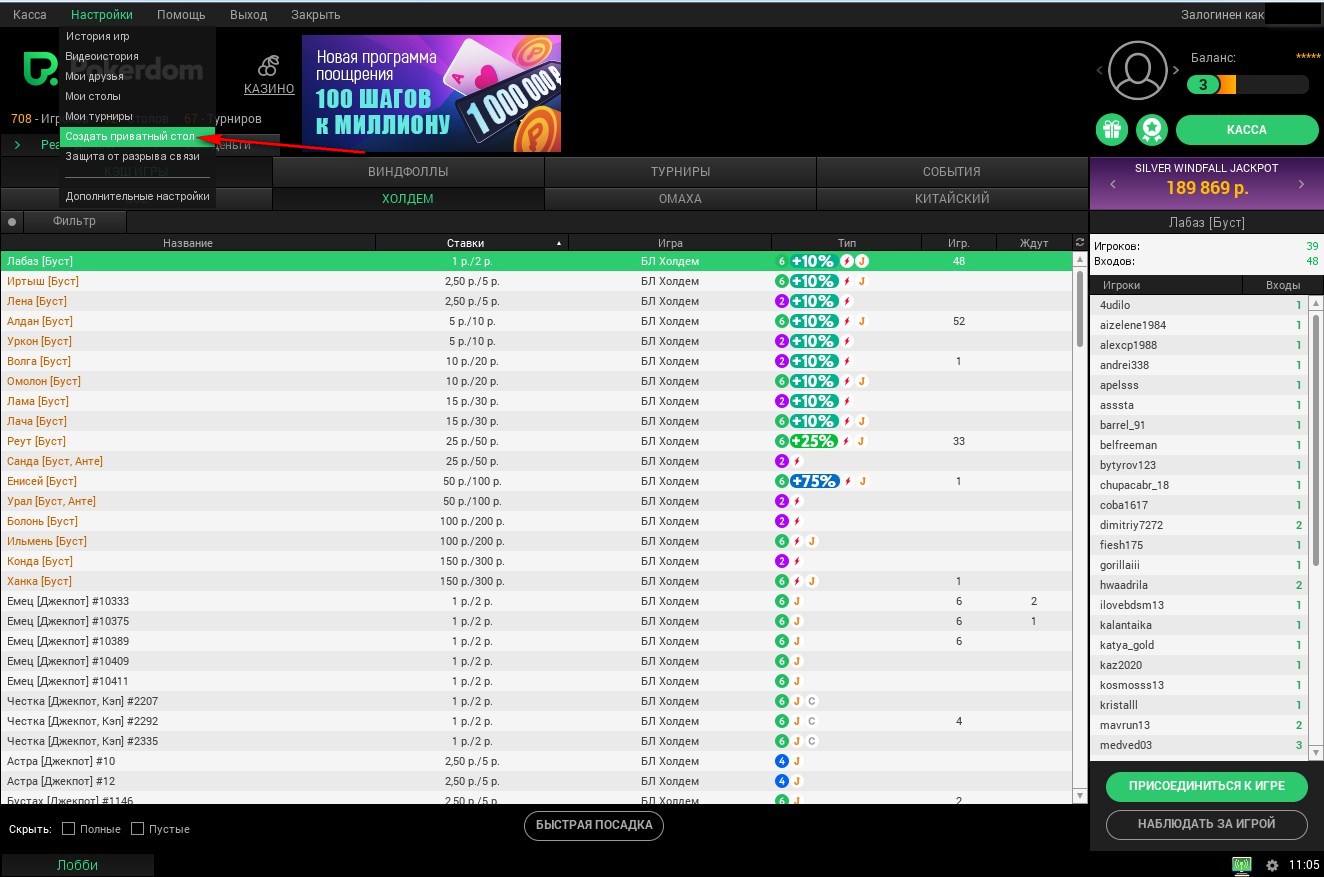Click the clock showing 11:05
Screen dimensions: 1324x877
pyautogui.click(x=1304, y=865)
